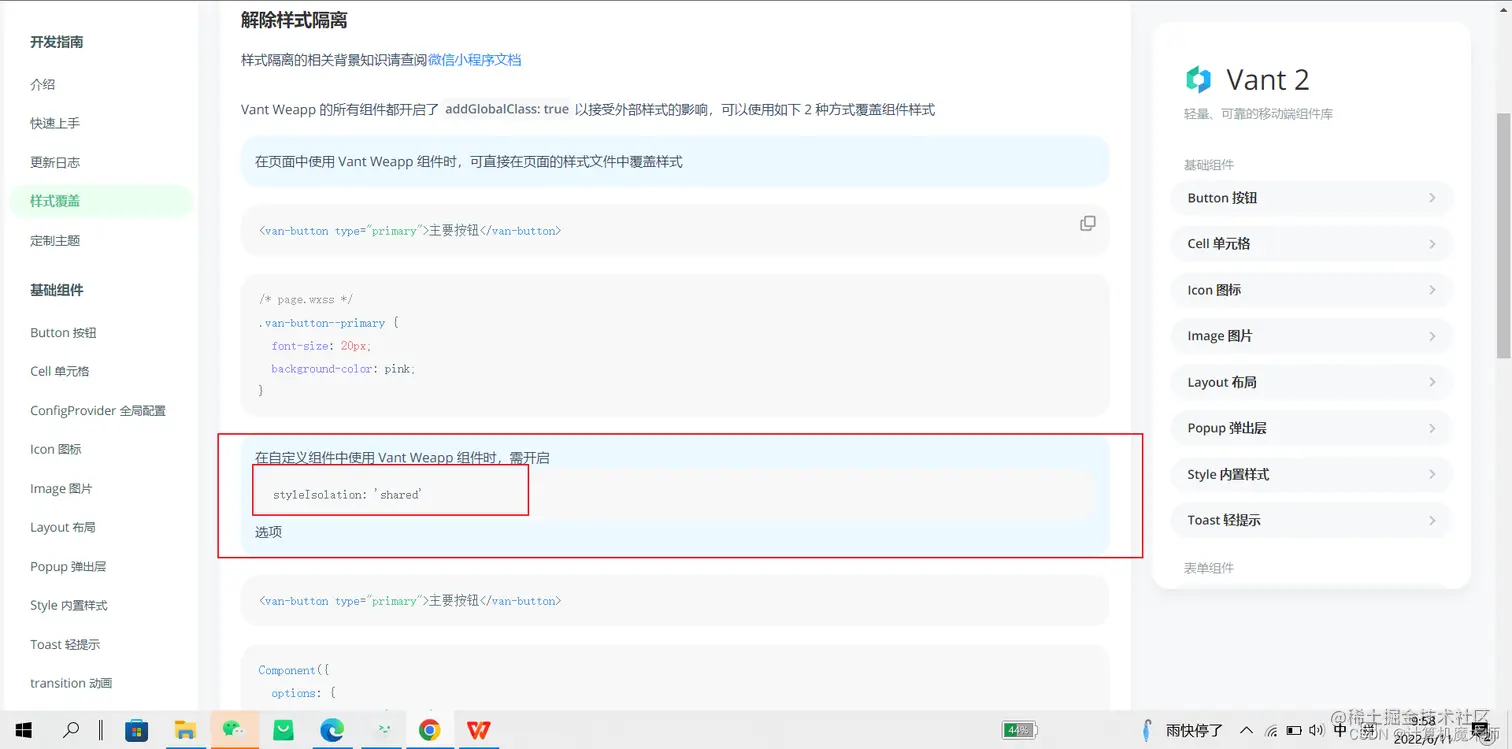This screenshot has width=1512, height=749.
Task: Click the .van-button--primary selector line
Action: 328,323
